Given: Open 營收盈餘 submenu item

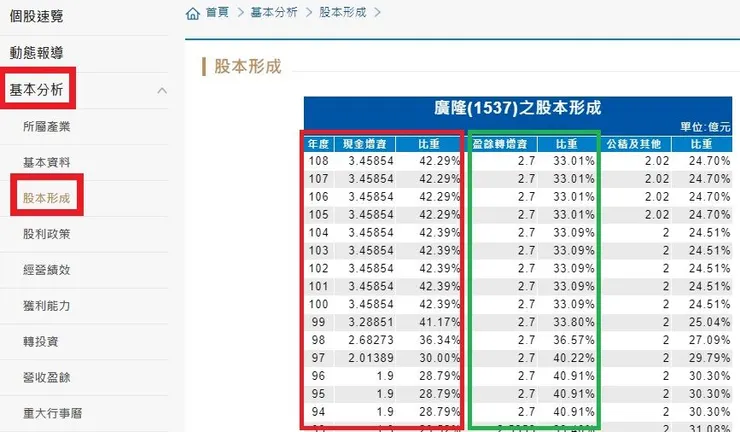Looking at the screenshot, I should coord(47,377).
